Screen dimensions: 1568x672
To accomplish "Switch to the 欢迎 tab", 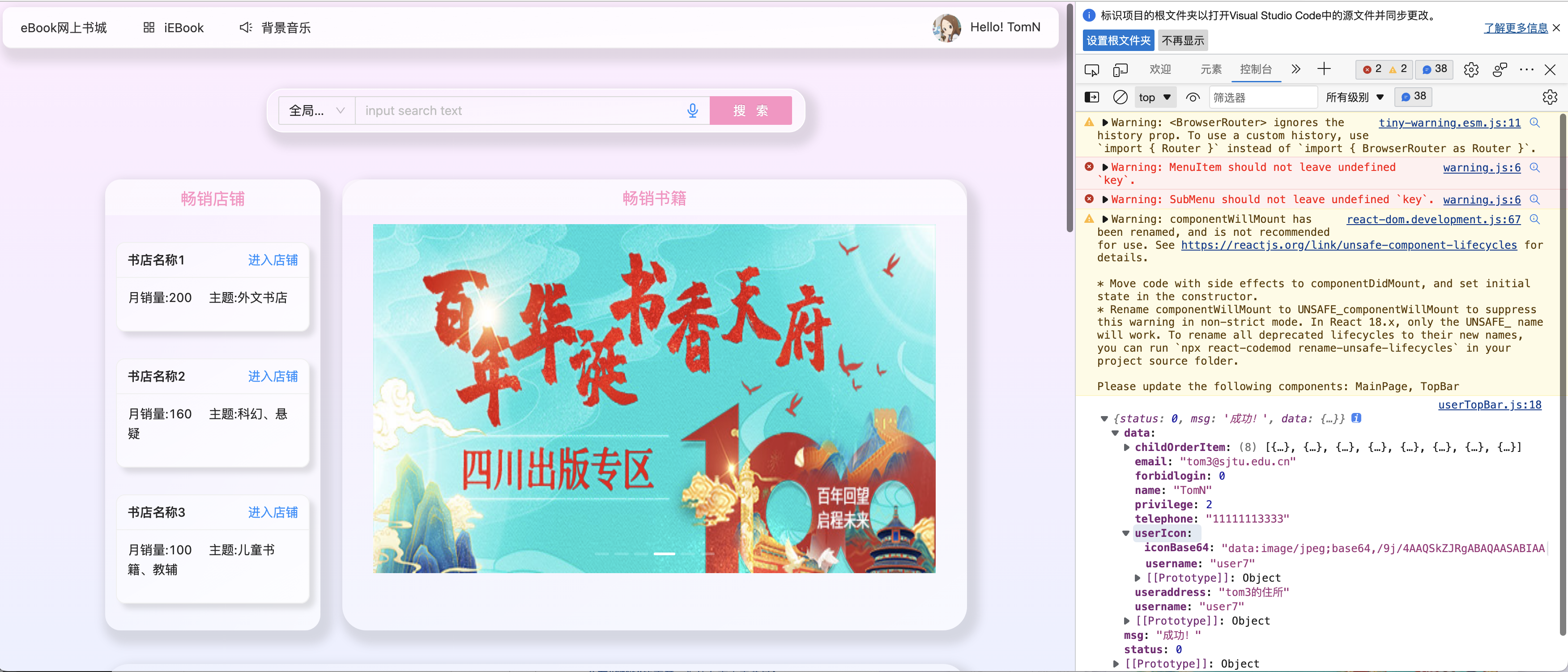I will pos(1160,69).
